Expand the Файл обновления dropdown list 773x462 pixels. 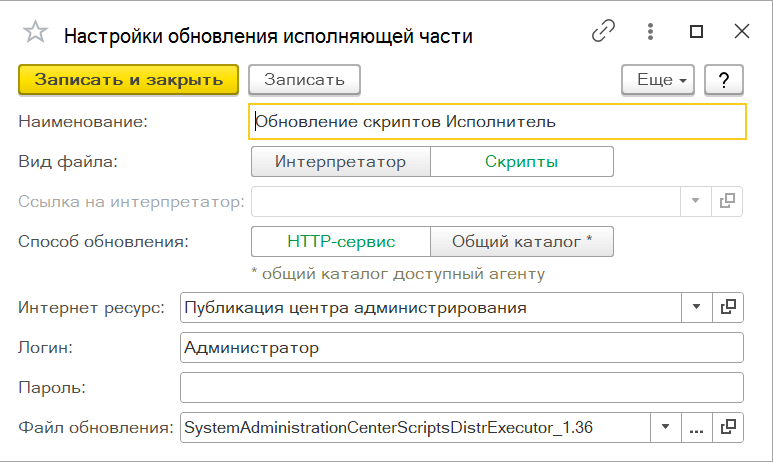[x=664, y=427]
